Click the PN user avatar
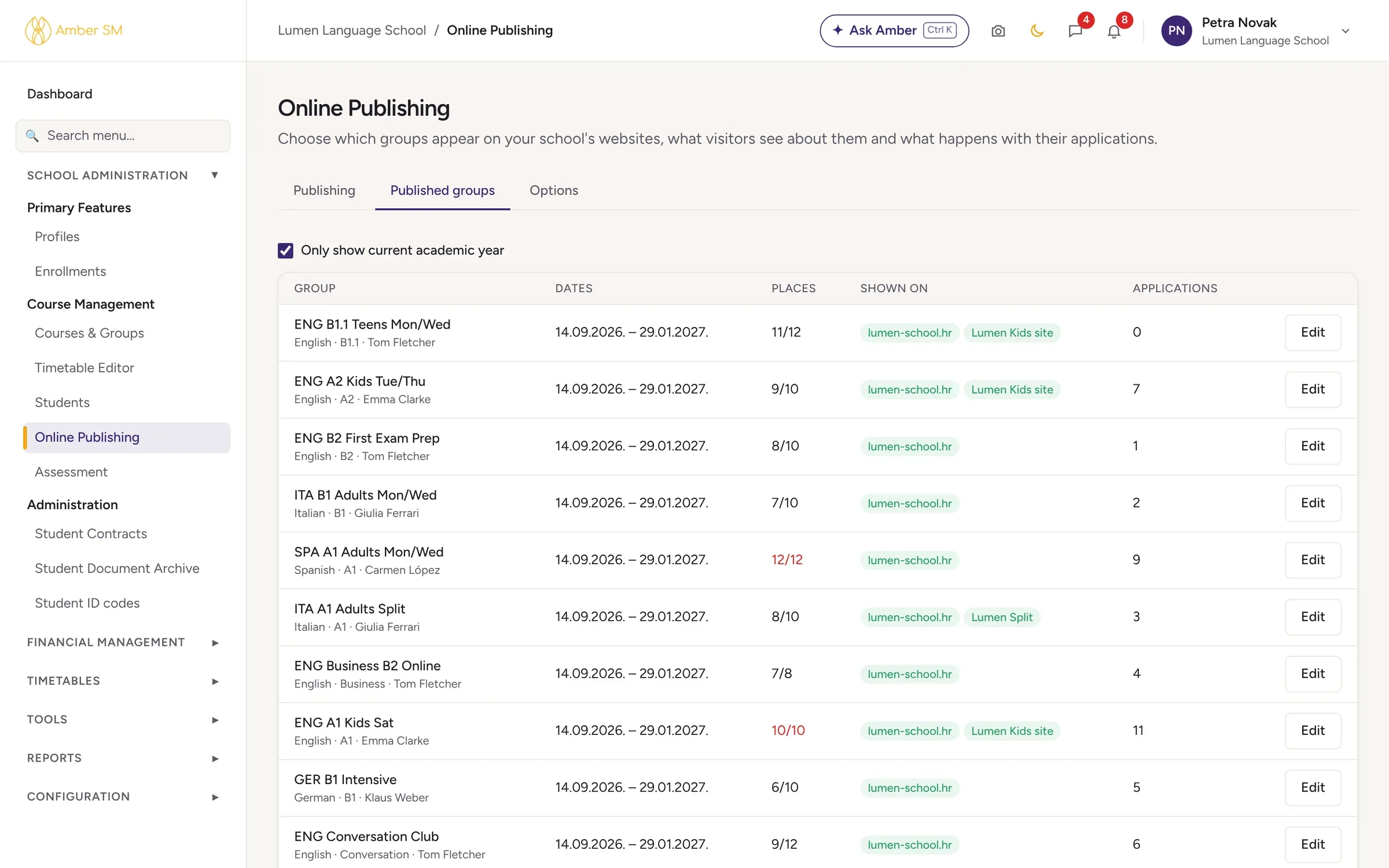1389x868 pixels. pyautogui.click(x=1176, y=31)
